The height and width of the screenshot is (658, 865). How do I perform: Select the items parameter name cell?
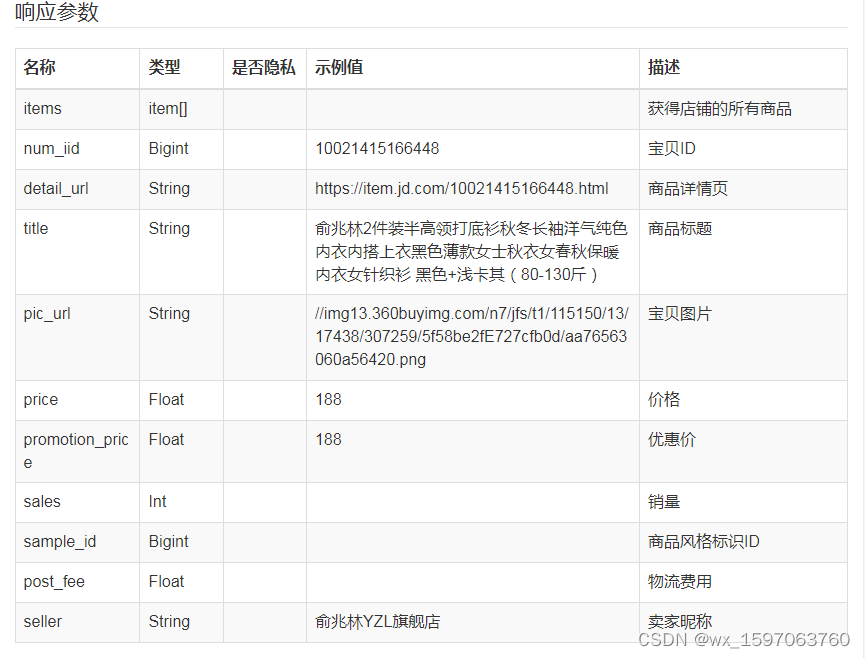pyautogui.click(x=77, y=109)
